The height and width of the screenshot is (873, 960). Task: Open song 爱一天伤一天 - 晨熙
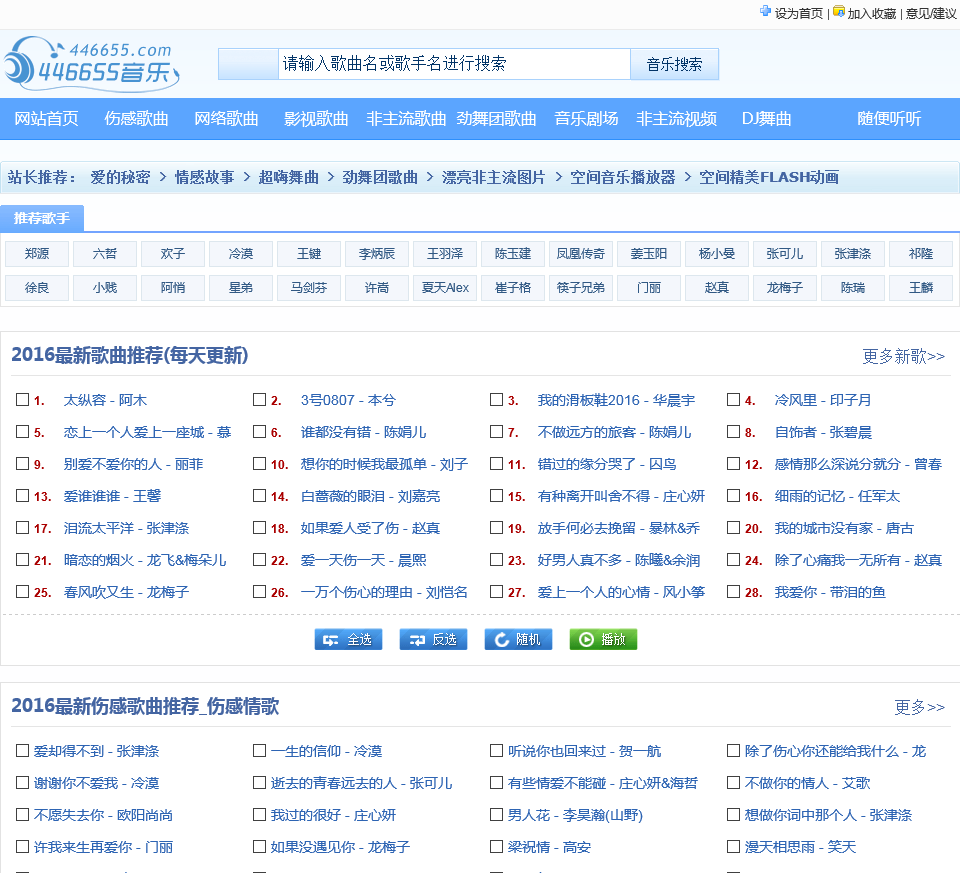363,560
